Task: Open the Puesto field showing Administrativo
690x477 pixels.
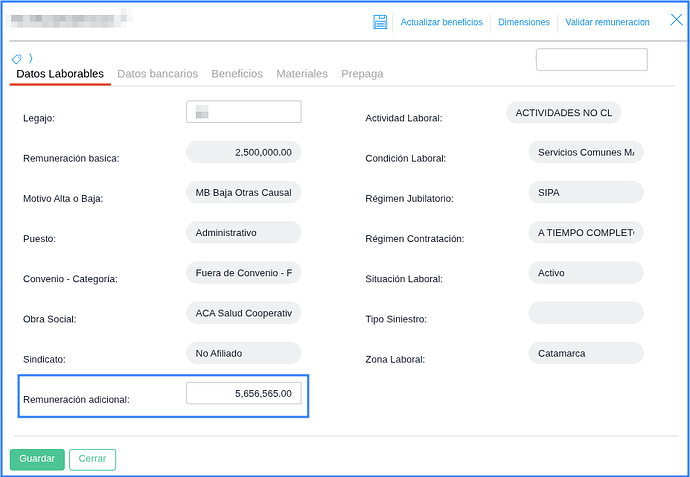Action: (x=243, y=232)
